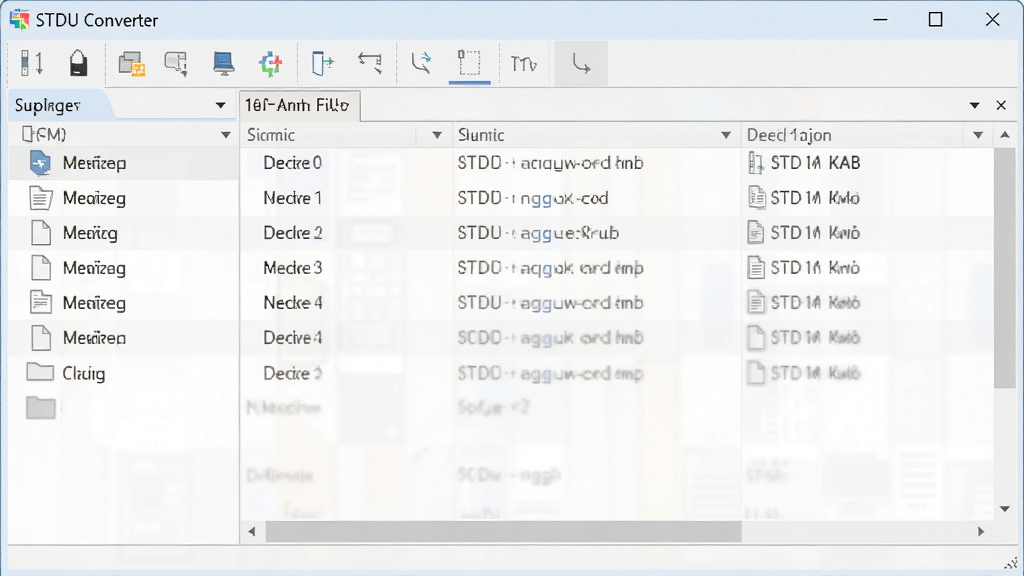The width and height of the screenshot is (1024, 576).
Task: Select the 'Mecire 3' row cell
Action: (x=293, y=268)
